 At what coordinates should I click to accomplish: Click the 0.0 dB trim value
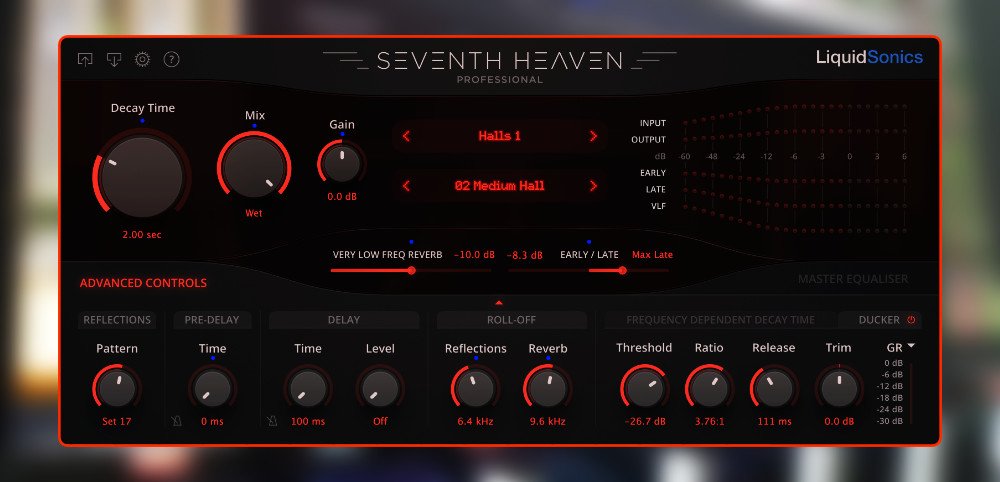click(839, 421)
